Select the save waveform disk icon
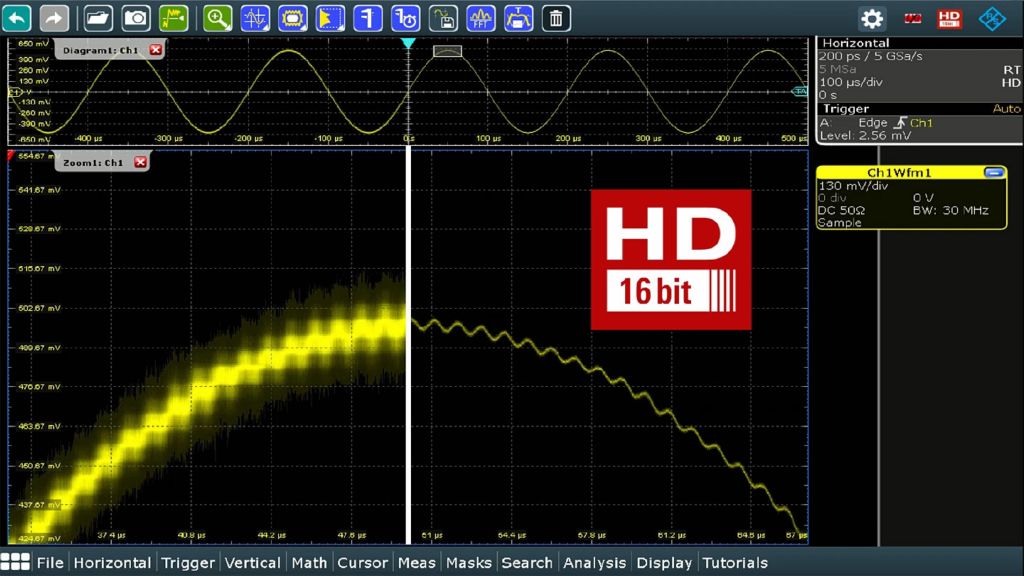This screenshot has width=1024, height=576. (x=443, y=17)
